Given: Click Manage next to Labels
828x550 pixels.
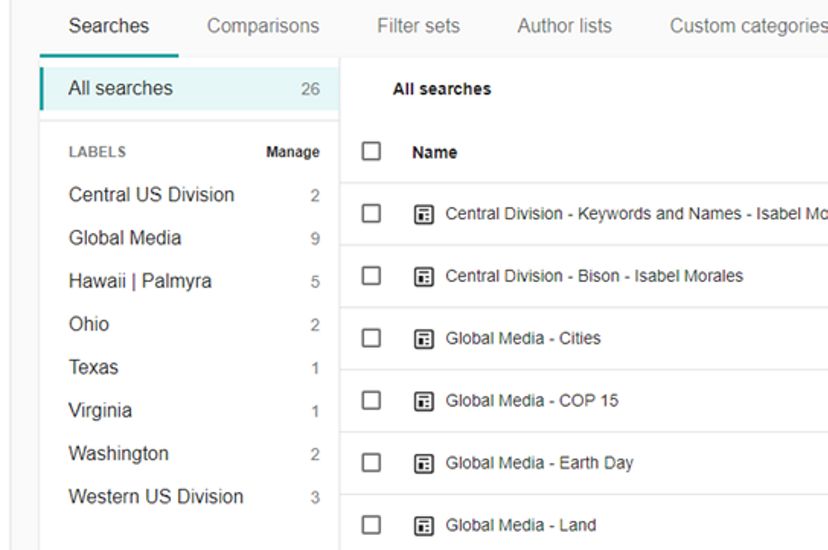Looking at the screenshot, I should 292,153.
